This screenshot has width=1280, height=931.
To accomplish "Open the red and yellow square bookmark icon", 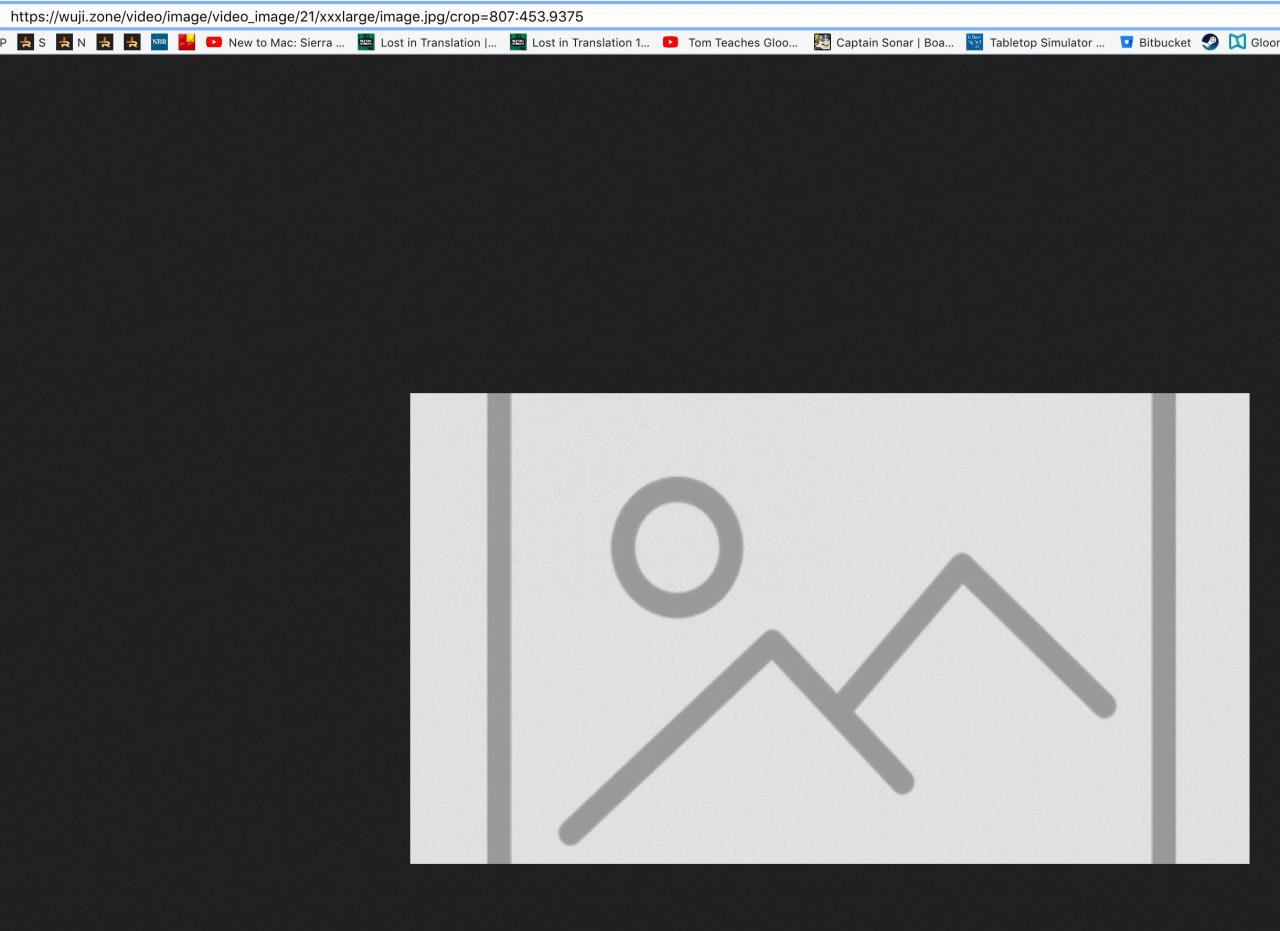I will [x=187, y=42].
